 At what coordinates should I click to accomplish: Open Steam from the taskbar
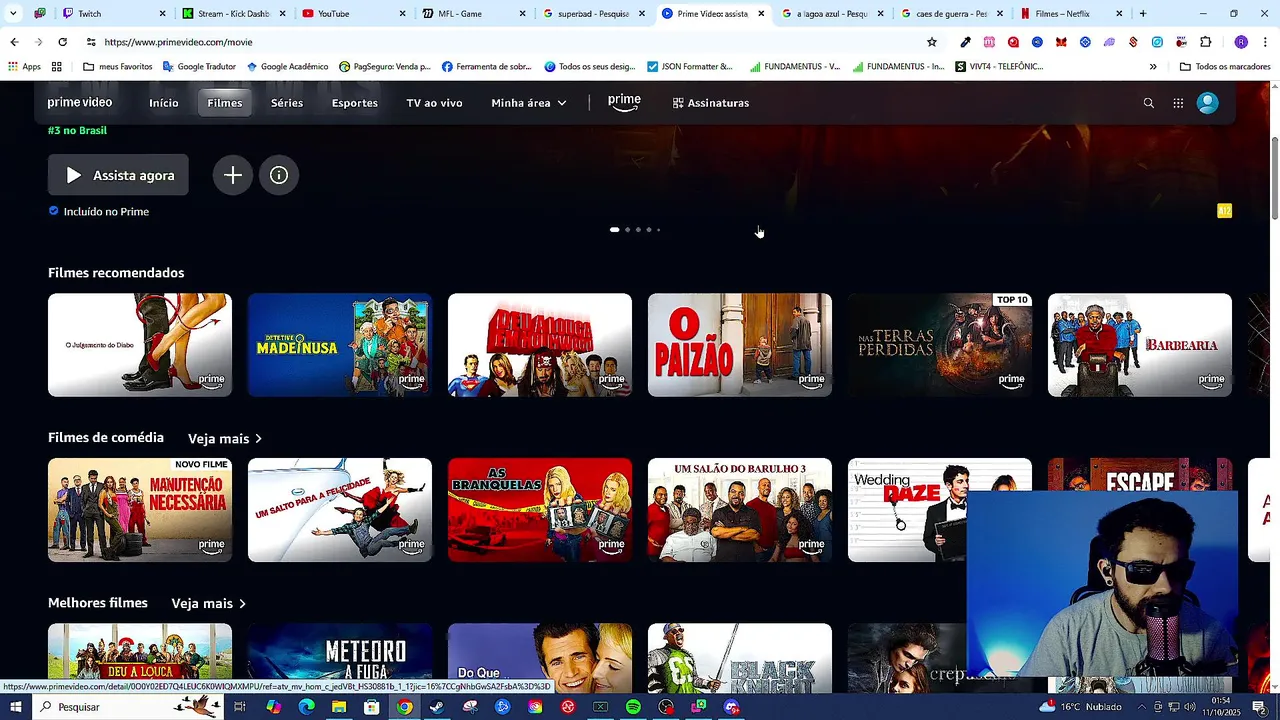tap(437, 707)
